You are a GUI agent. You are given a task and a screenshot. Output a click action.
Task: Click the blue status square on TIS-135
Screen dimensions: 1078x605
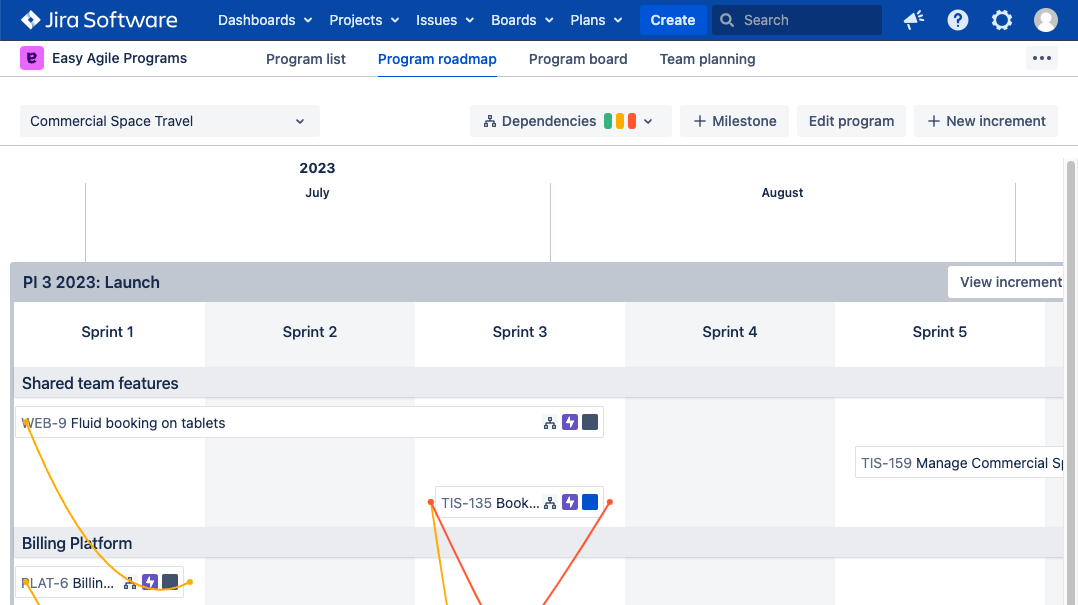[x=590, y=502]
